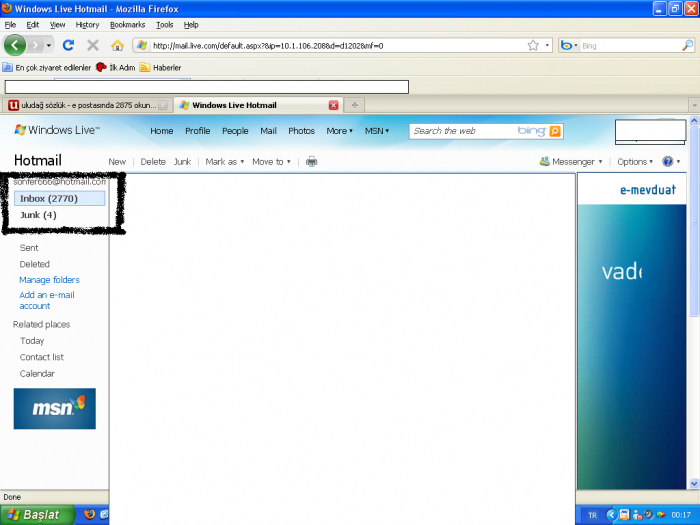Expand the More menu in Windows Live
This screenshot has width=700, height=525.
339,131
